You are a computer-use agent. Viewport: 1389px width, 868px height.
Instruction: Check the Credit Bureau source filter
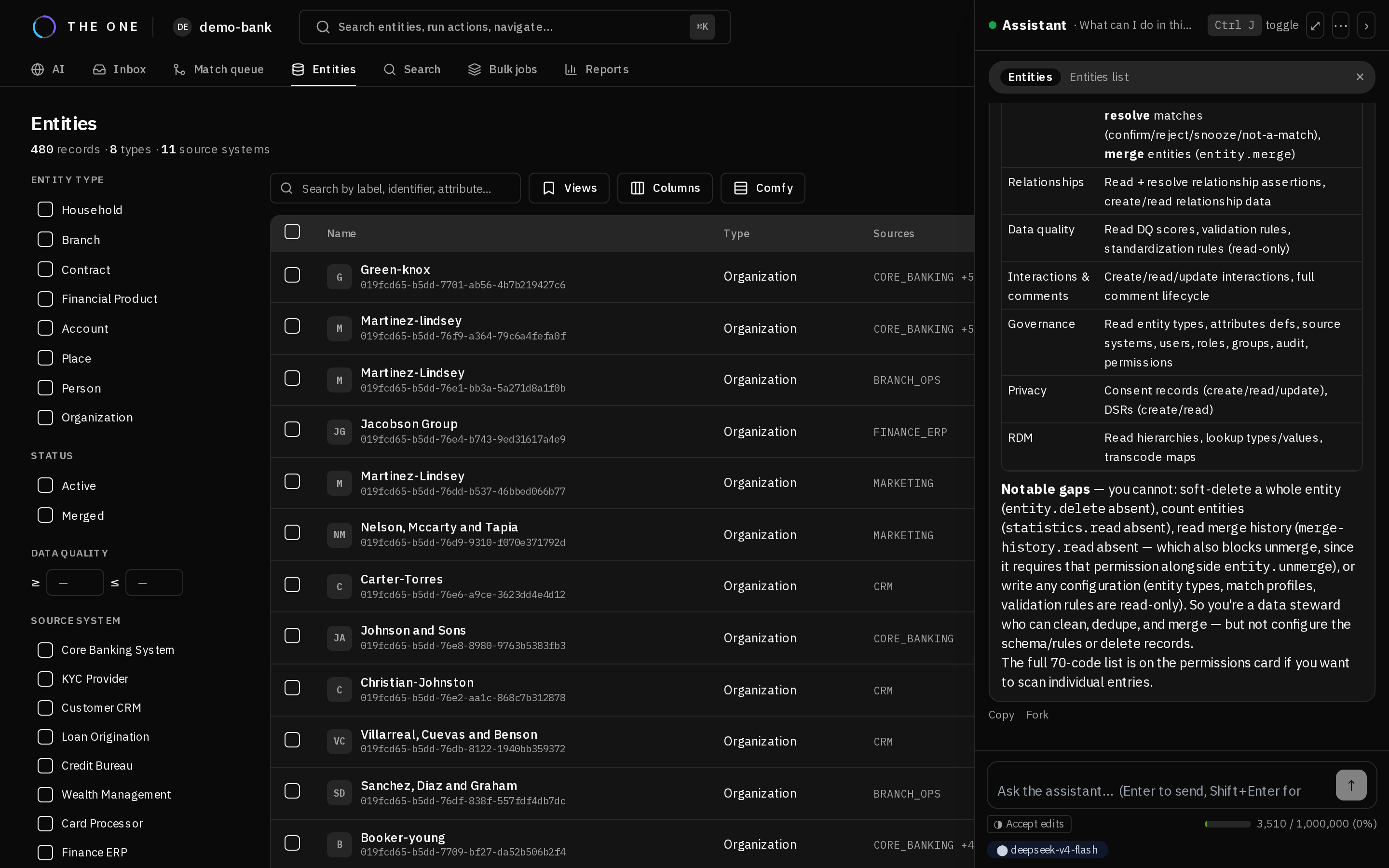click(x=45, y=765)
